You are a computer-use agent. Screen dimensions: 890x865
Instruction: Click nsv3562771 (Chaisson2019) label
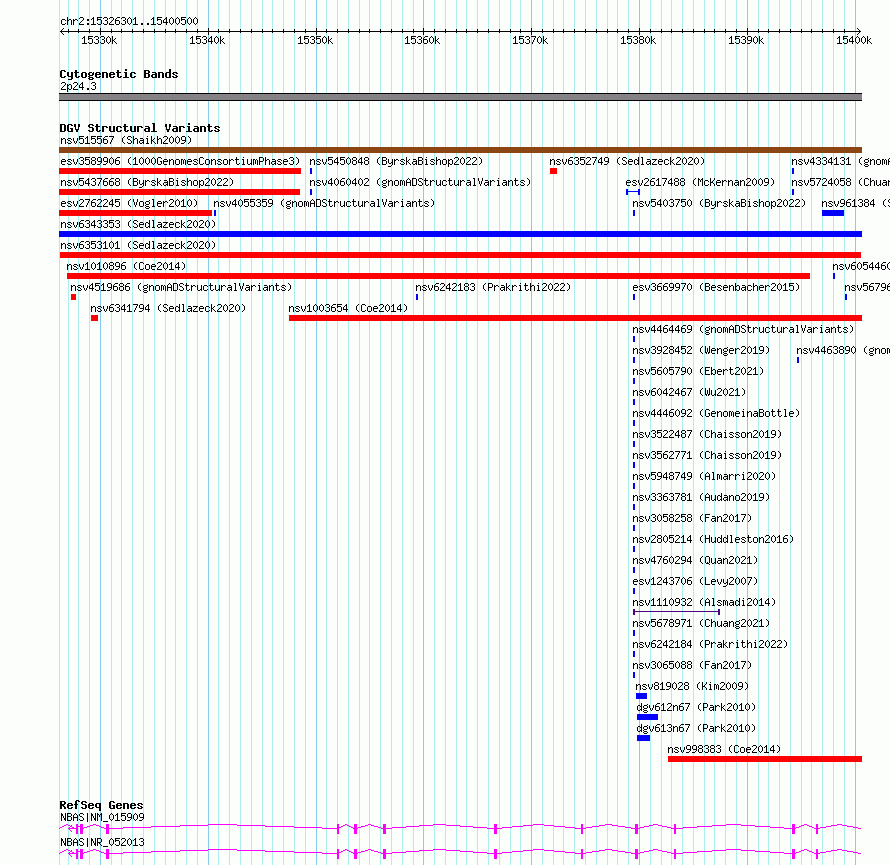click(707, 455)
